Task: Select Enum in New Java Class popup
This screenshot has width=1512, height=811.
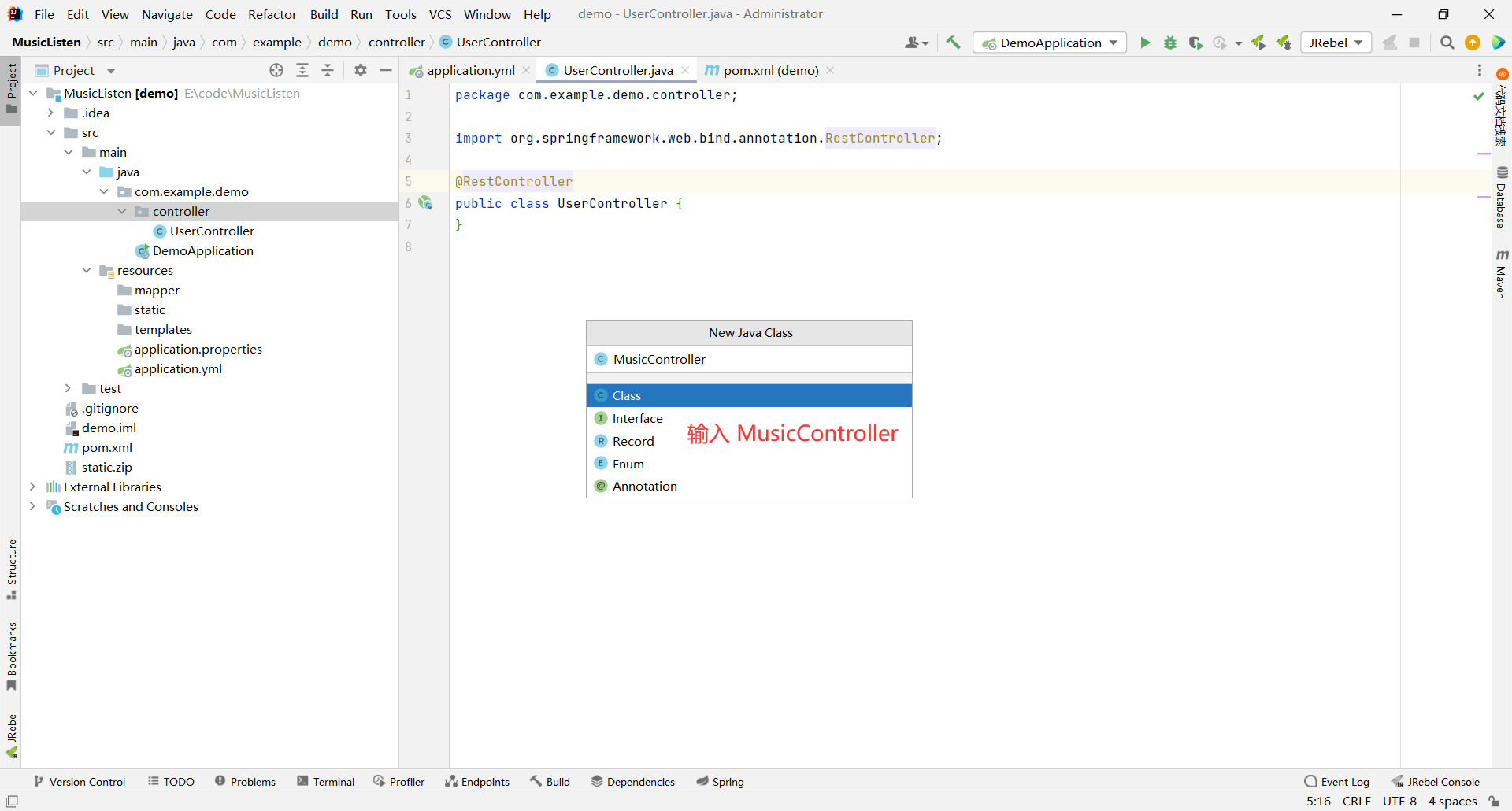Action: coord(749,464)
